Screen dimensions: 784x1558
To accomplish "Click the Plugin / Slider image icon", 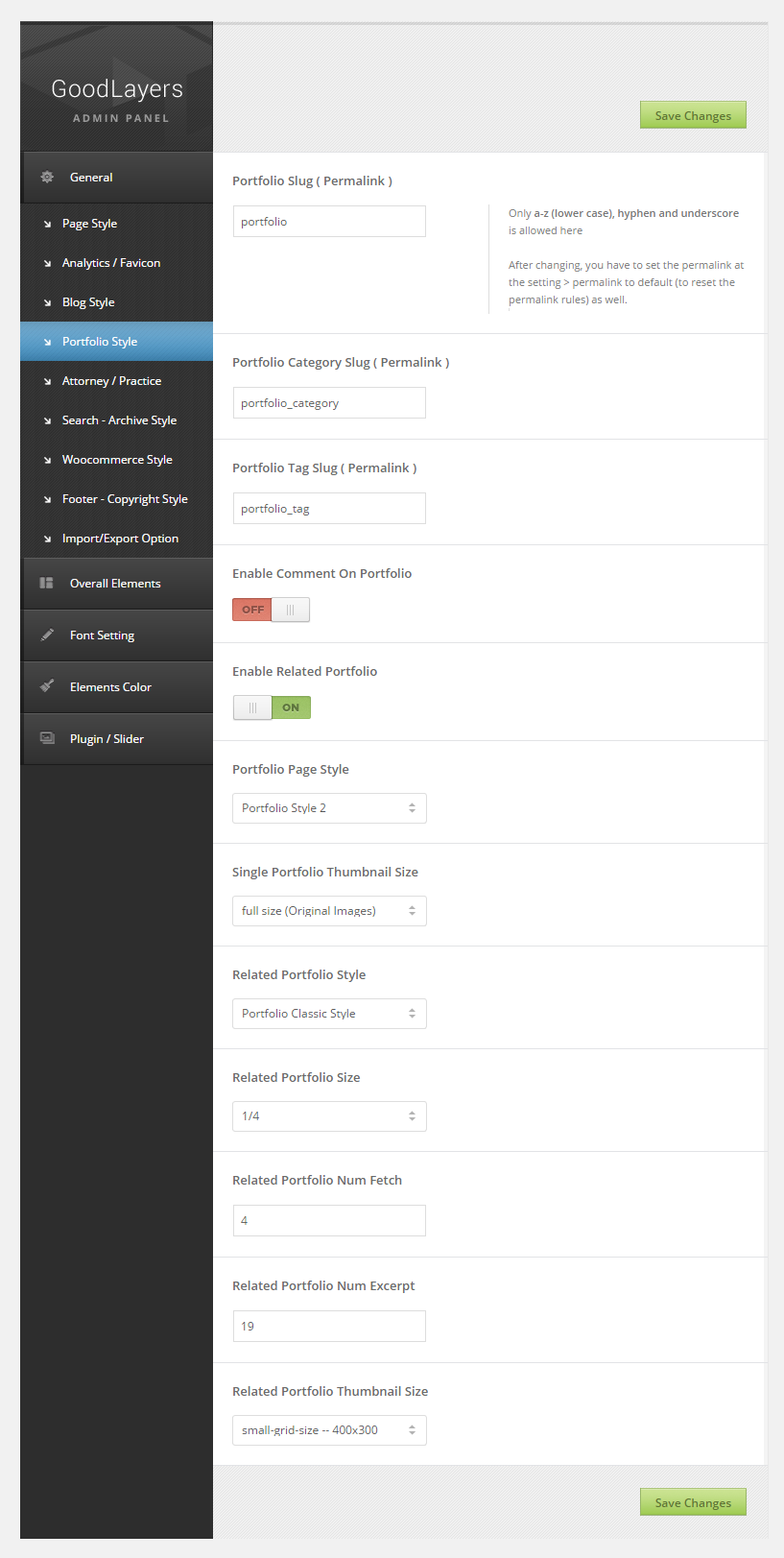I will point(47,738).
